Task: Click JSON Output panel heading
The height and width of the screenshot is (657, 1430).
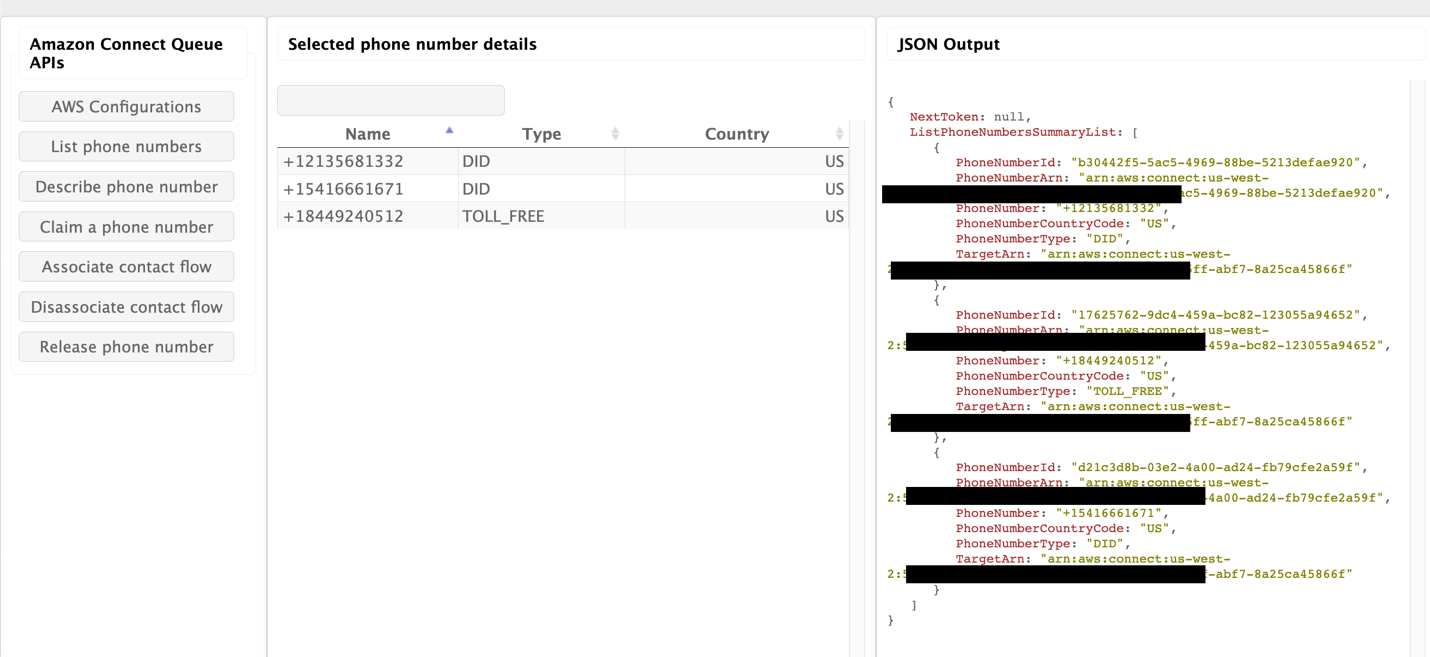Action: tap(949, 44)
